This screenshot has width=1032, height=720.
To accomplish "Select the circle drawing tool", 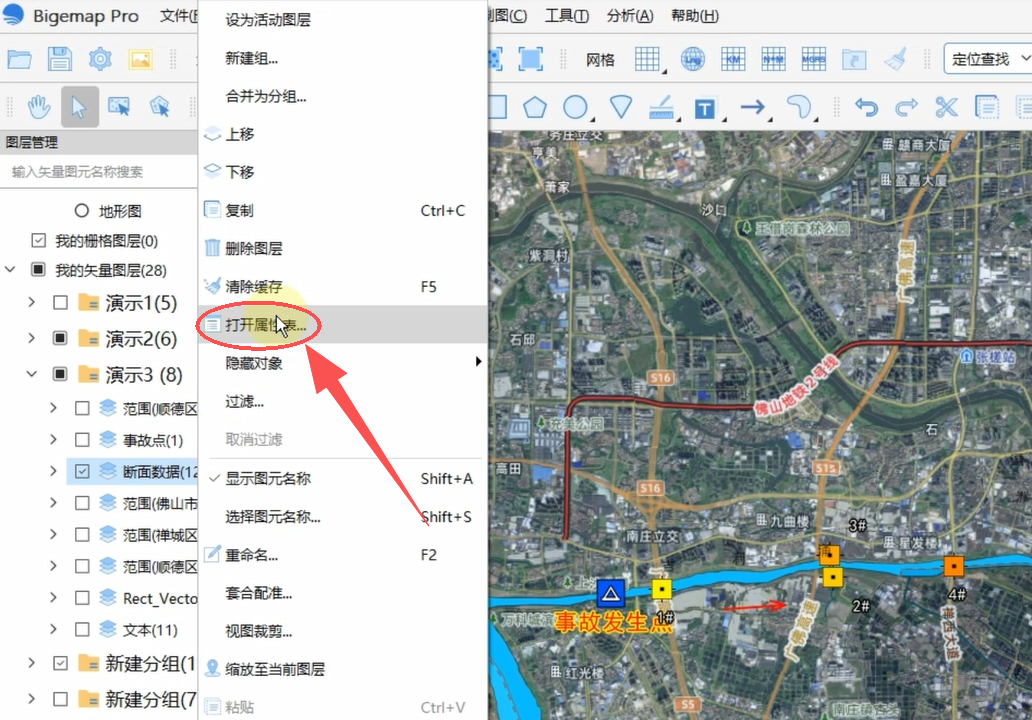I will click(x=575, y=107).
